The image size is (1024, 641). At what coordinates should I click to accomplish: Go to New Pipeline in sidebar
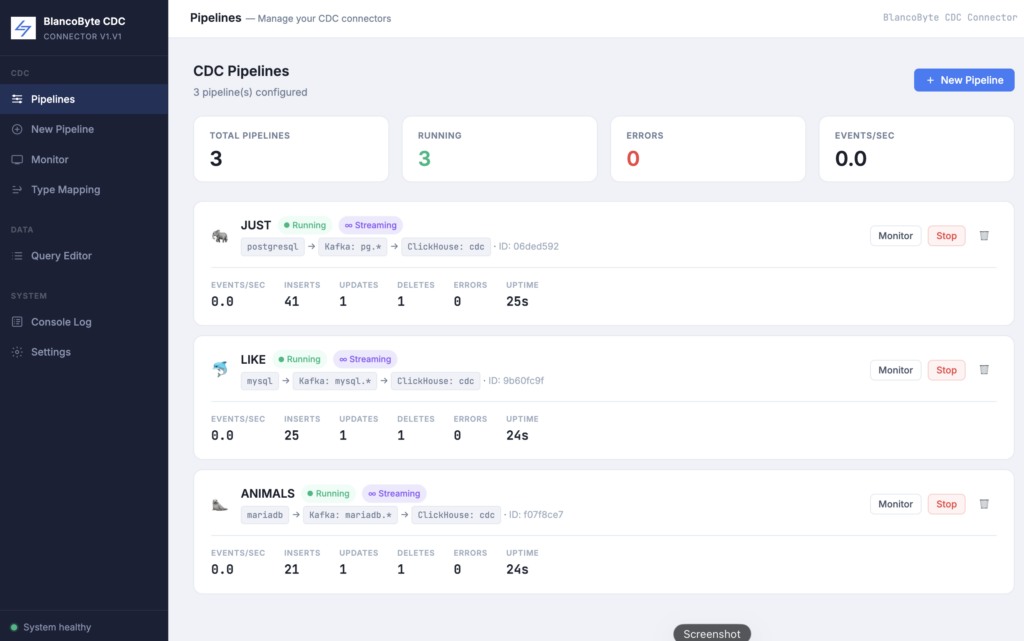tap(84, 129)
